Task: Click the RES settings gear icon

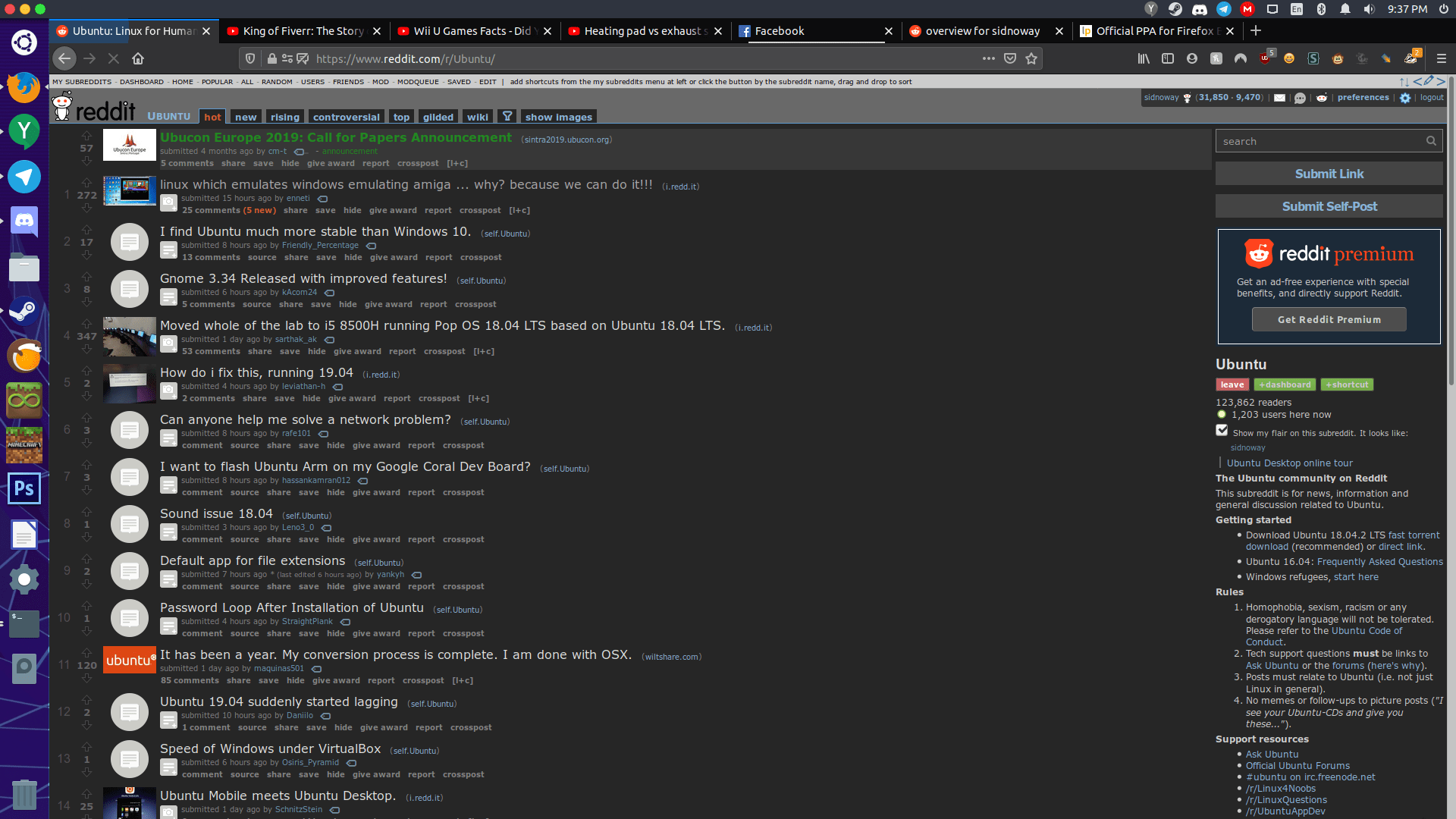Action: click(1405, 98)
